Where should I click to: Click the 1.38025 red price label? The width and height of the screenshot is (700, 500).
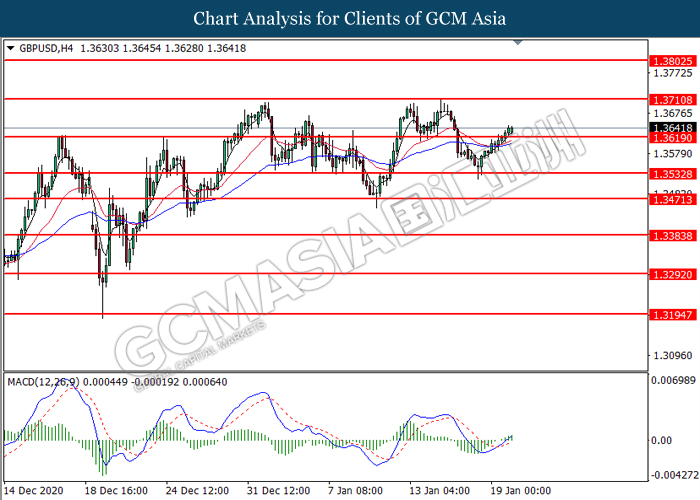(673, 61)
